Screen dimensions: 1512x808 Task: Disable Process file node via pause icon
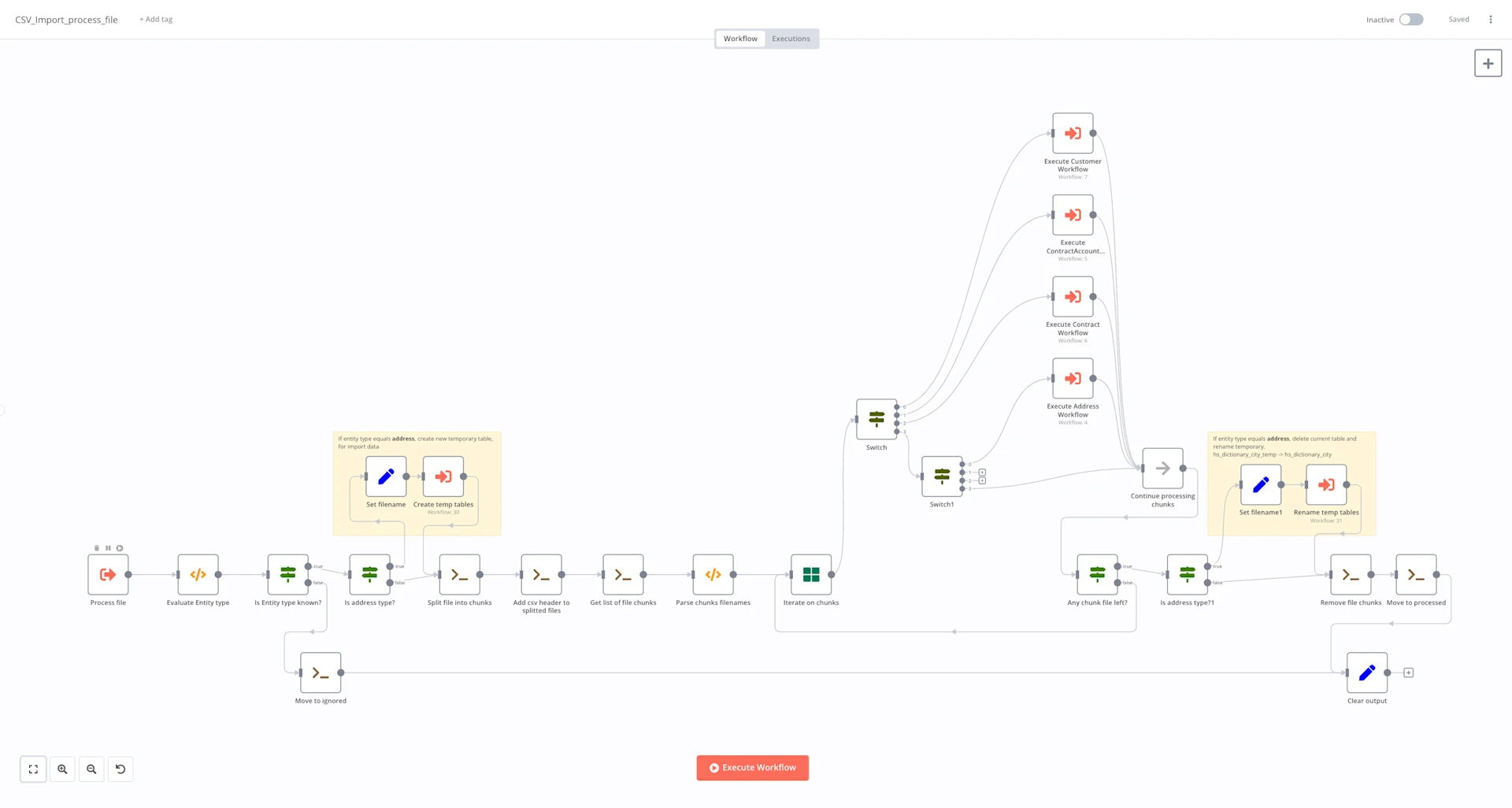109,548
